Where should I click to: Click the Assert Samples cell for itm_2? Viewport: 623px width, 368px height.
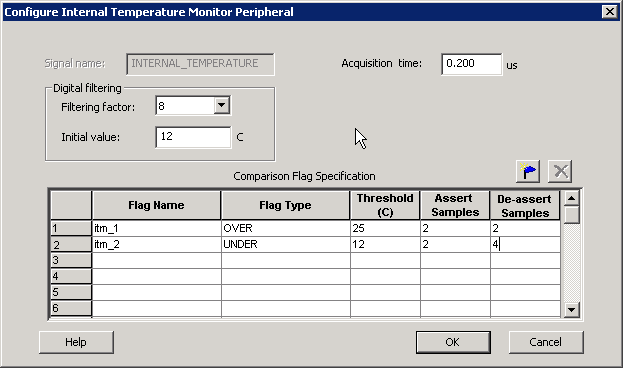point(455,244)
